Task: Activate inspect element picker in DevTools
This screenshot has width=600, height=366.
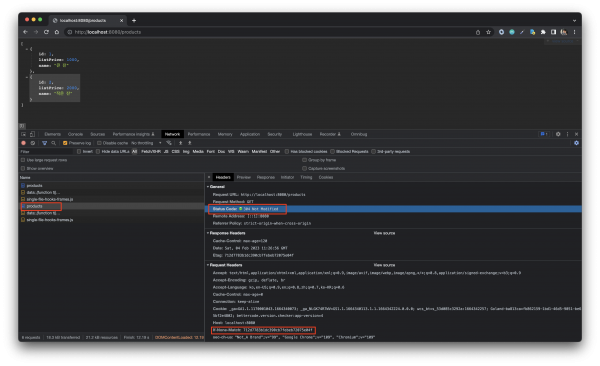Action: [23, 134]
